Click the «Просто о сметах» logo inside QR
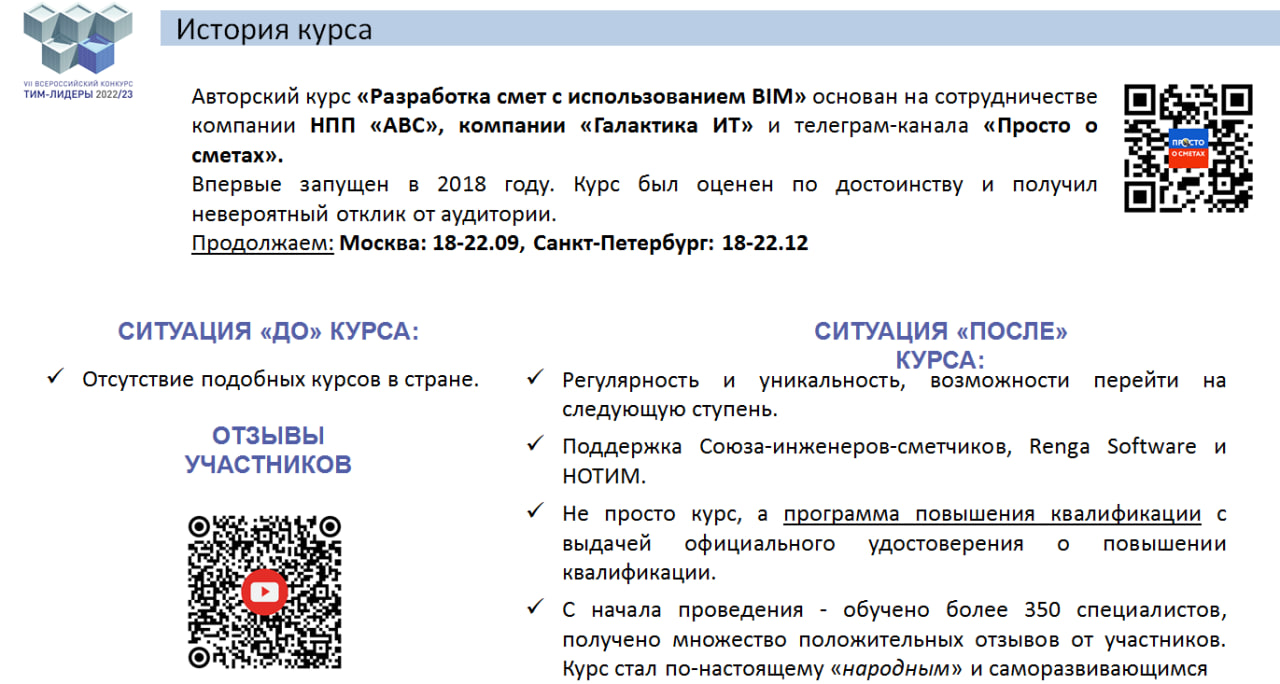This screenshot has height=684, width=1280. pyautogui.click(x=1189, y=148)
